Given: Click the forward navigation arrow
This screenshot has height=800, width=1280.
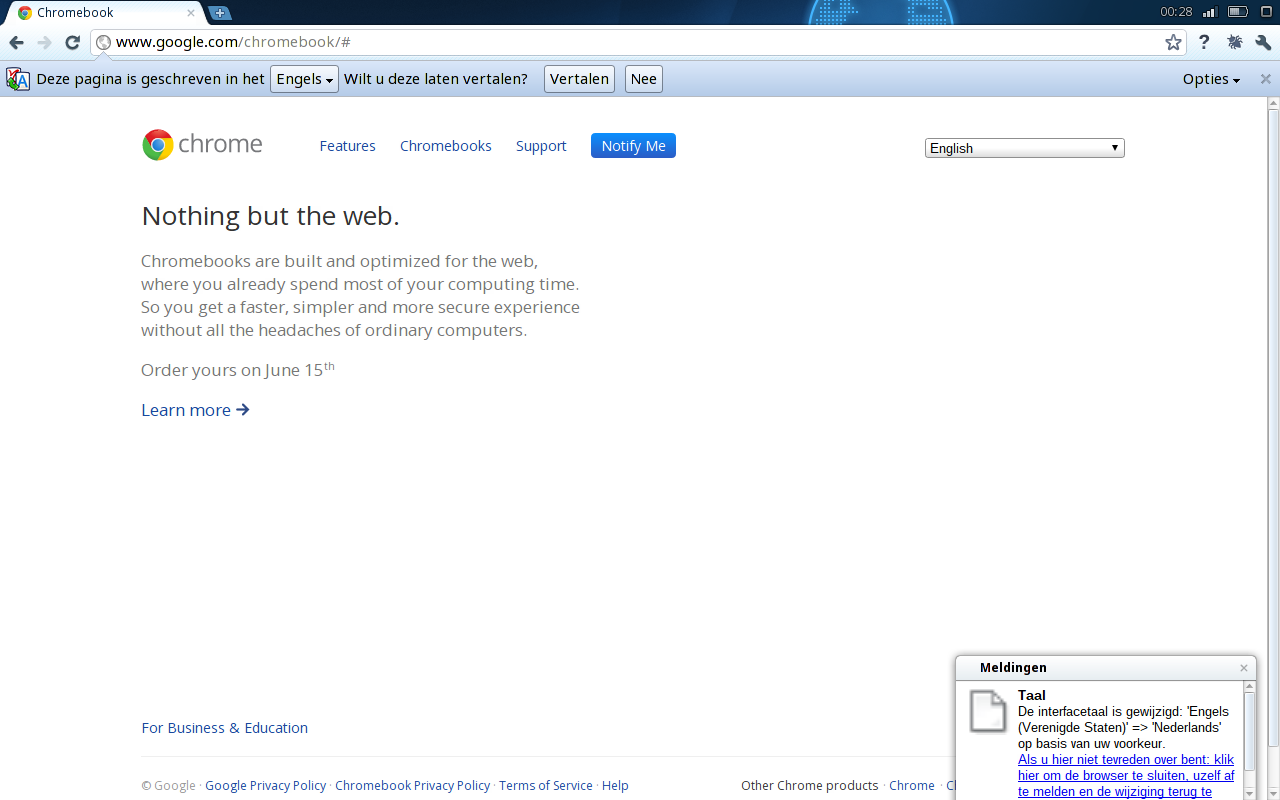Looking at the screenshot, I should [x=44, y=42].
